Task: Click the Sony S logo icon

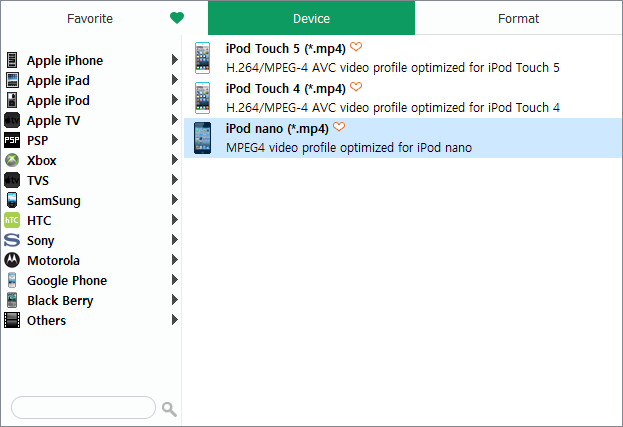Action: 12,240
